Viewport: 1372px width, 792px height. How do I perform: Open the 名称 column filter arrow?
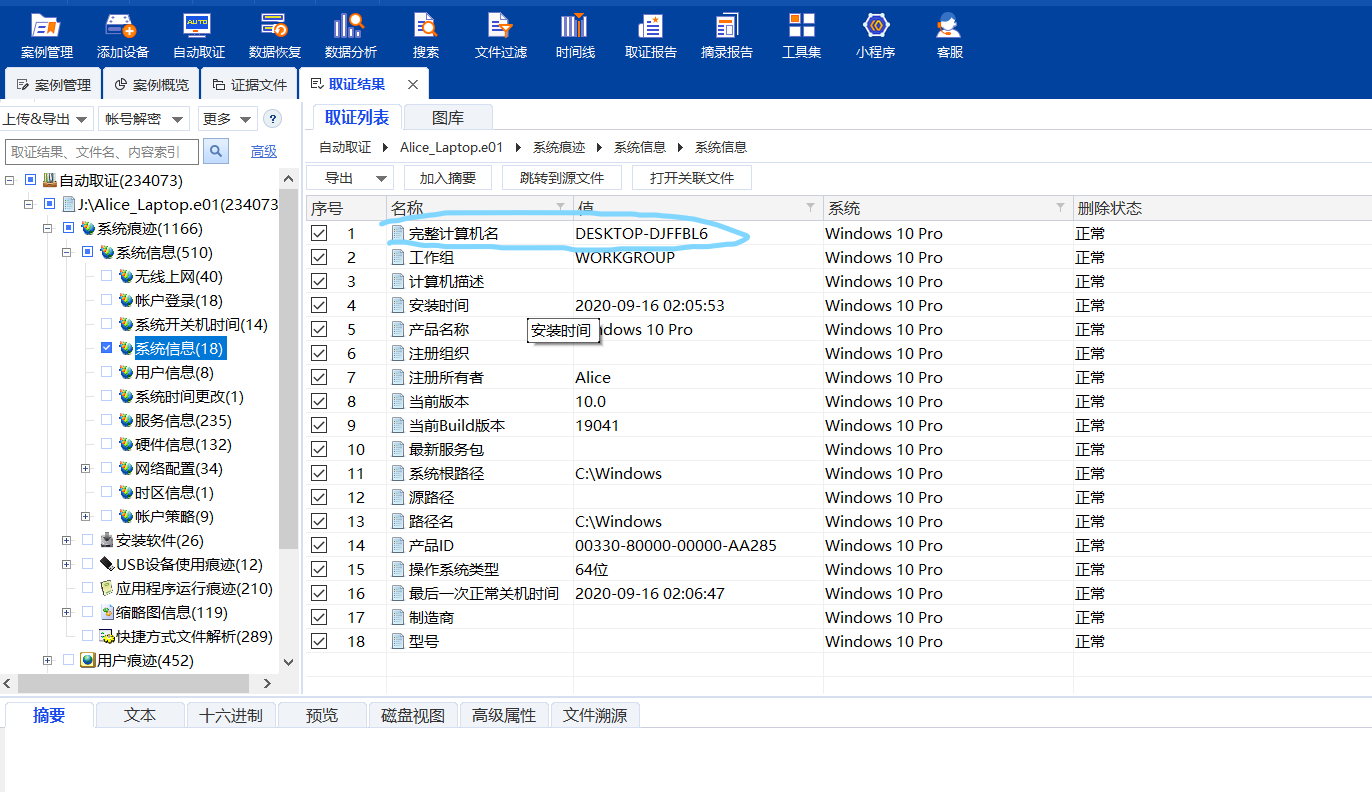tap(560, 207)
